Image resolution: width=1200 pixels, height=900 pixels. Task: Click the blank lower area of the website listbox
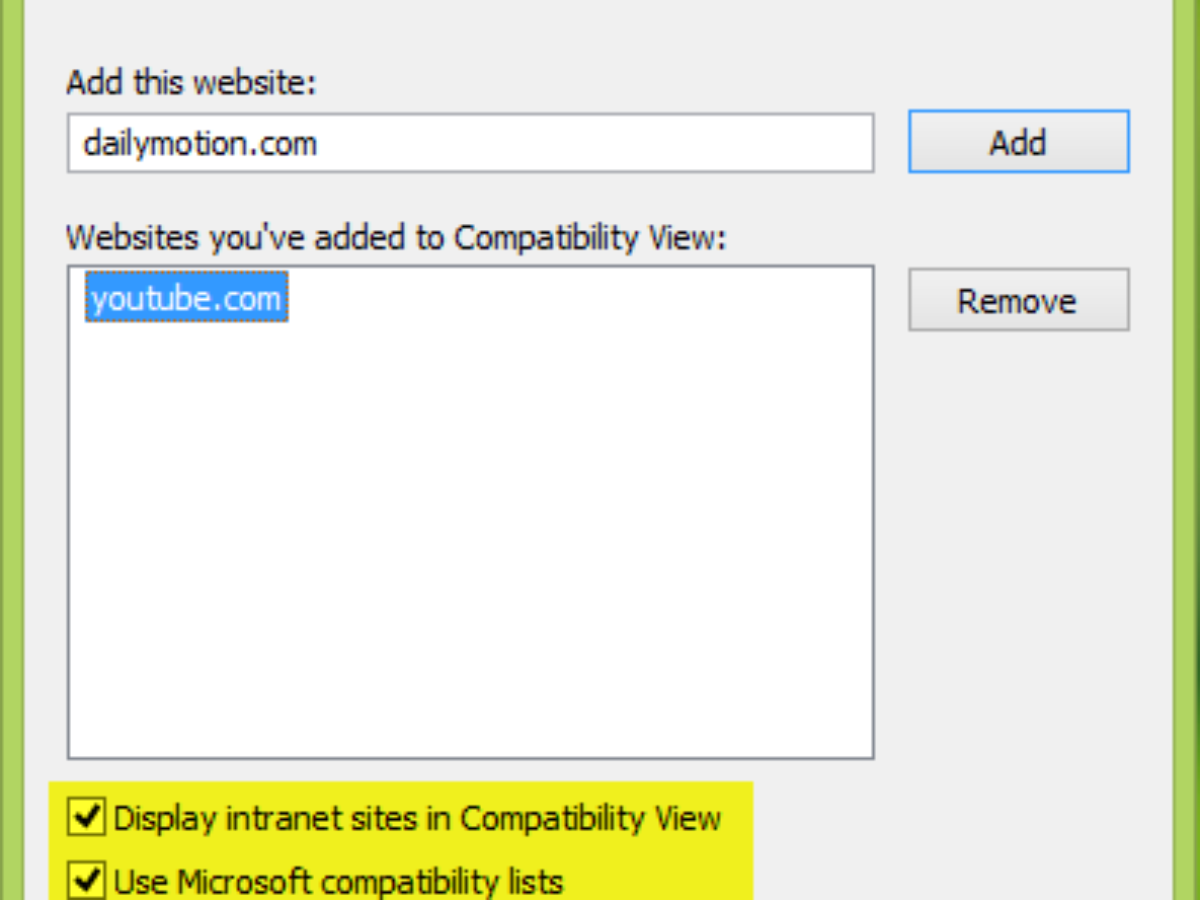[470, 680]
